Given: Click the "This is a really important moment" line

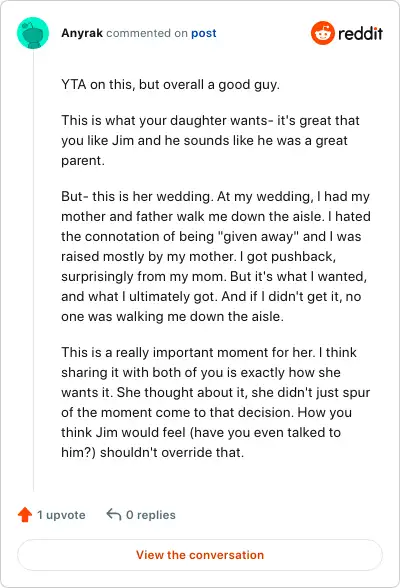Looking at the screenshot, I should [x=209, y=352].
